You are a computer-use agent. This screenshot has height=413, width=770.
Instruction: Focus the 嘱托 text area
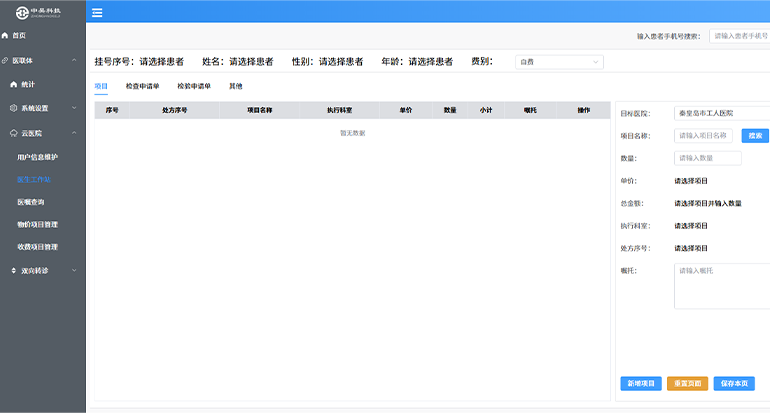(x=722, y=286)
